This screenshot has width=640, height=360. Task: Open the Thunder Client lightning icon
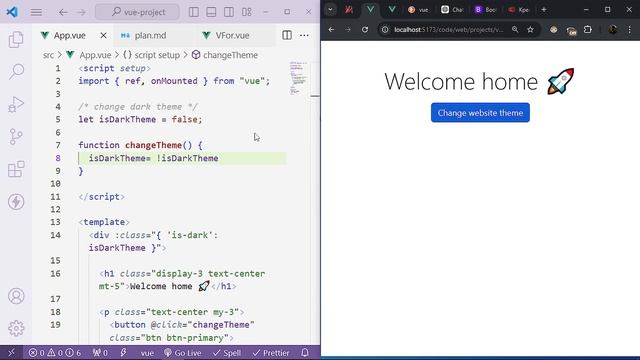[x=16, y=202]
